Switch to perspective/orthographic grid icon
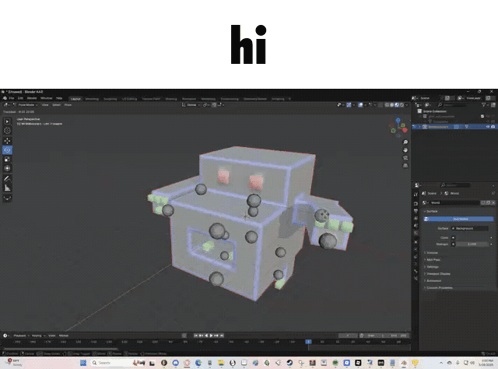Screen dimensions: 498x369 pos(405,165)
